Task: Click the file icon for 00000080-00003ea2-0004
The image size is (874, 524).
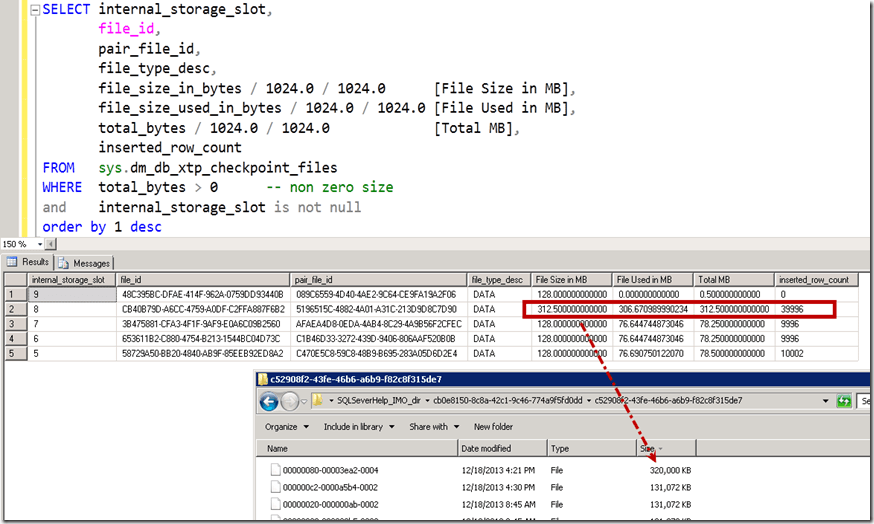Action: (x=275, y=468)
